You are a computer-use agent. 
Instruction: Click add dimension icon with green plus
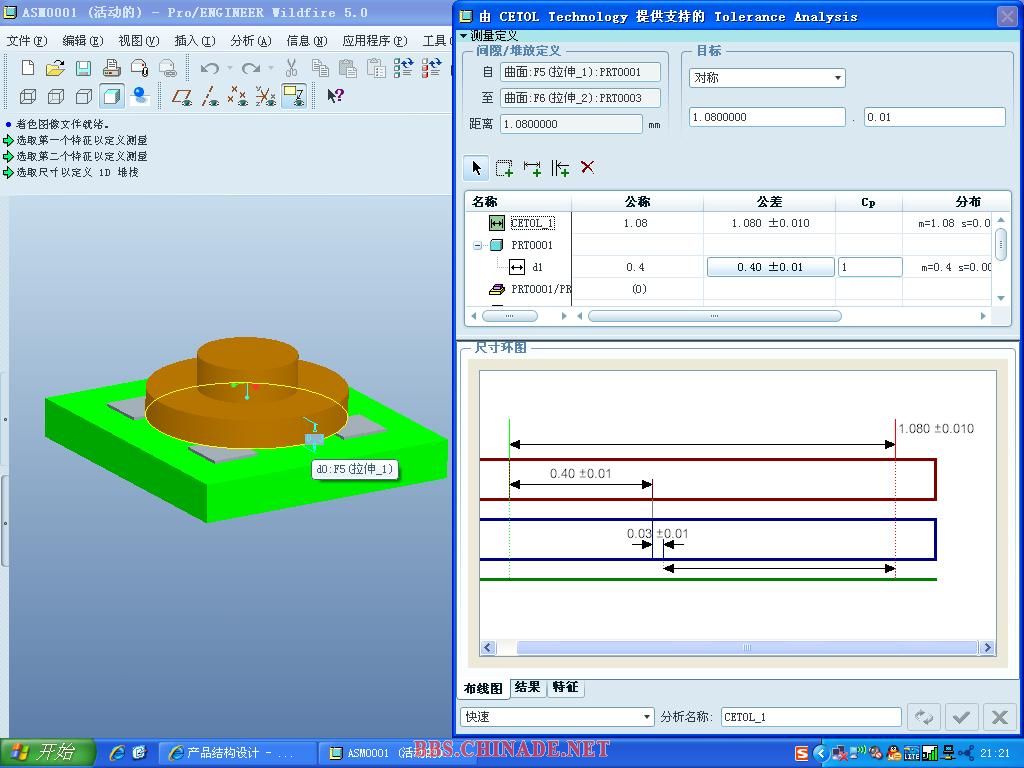tap(532, 168)
